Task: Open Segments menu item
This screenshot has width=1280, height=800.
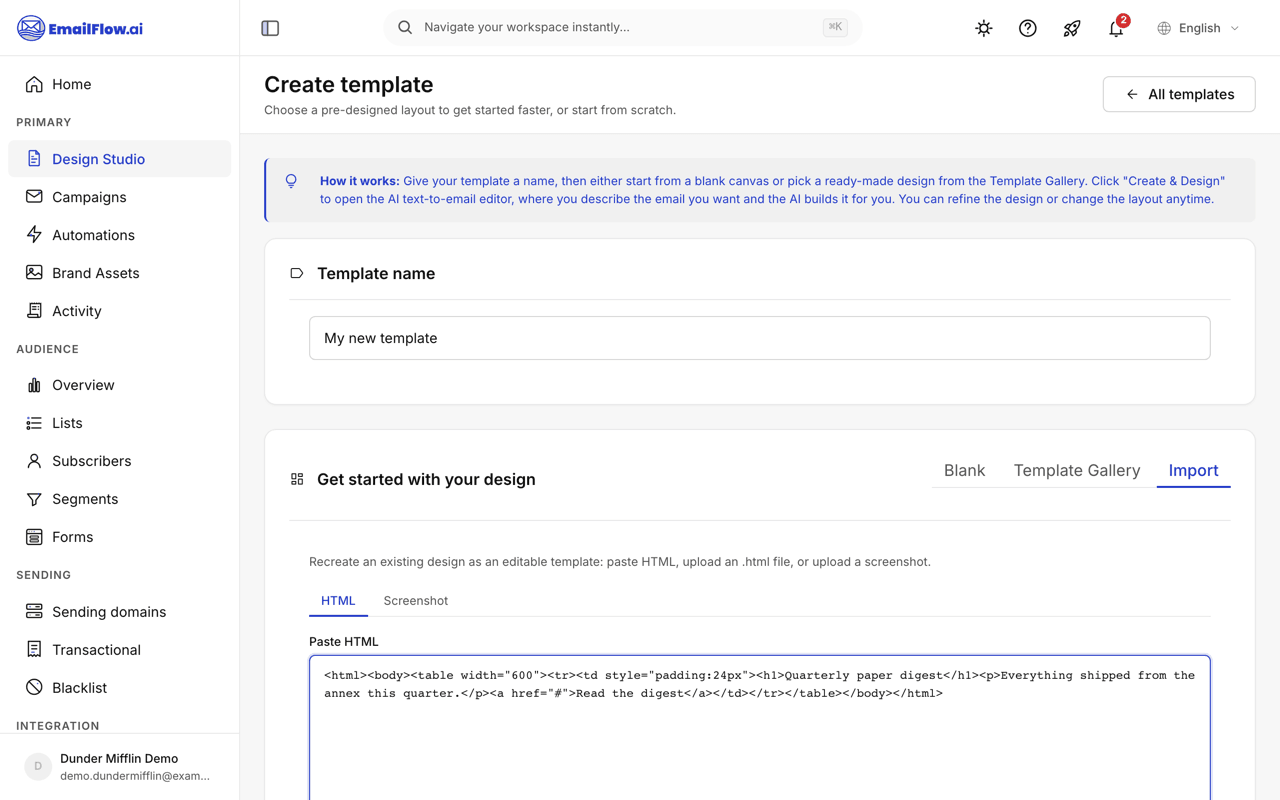Action: (119, 499)
